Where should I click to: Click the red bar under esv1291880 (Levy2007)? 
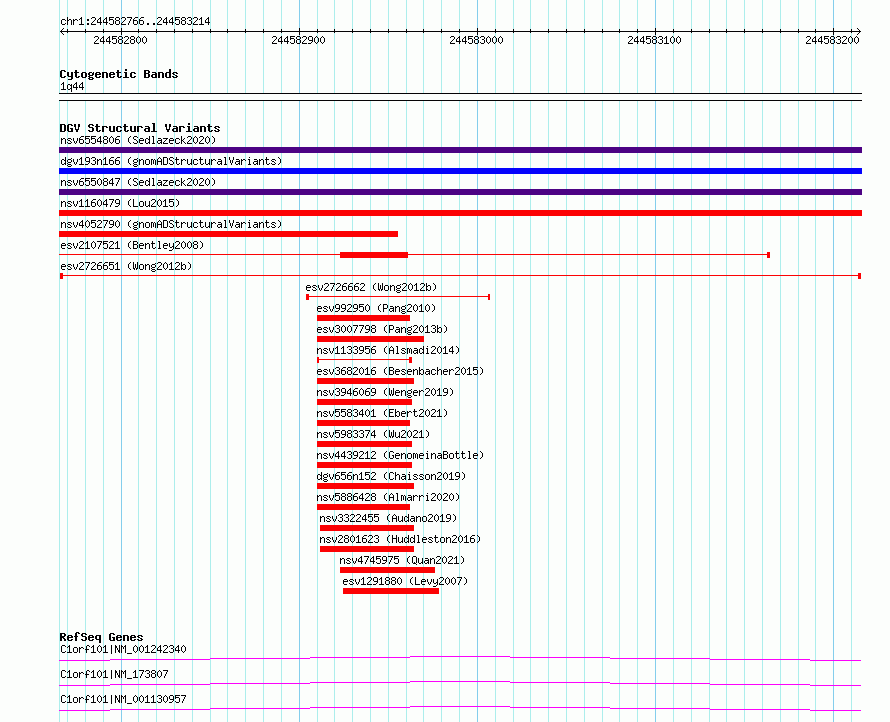tap(390, 591)
